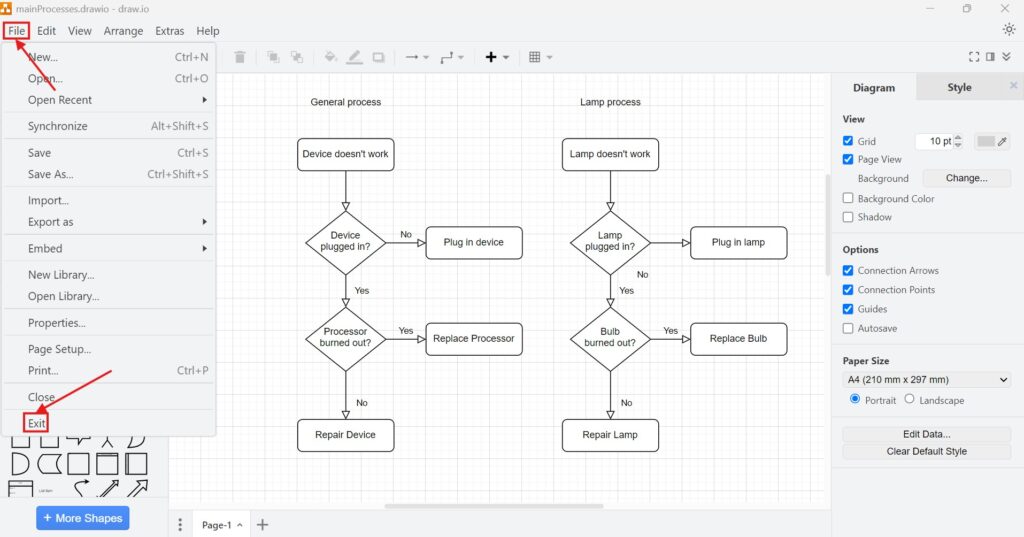The width and height of the screenshot is (1024, 537).
Task: Select the Landscape radio button
Action: [x=909, y=399]
